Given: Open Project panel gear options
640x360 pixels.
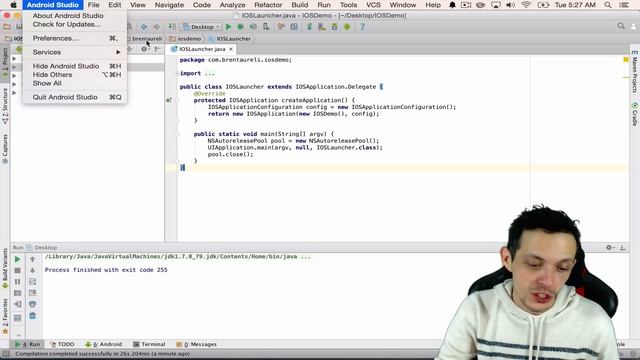Looking at the screenshot, I should click(144, 49).
